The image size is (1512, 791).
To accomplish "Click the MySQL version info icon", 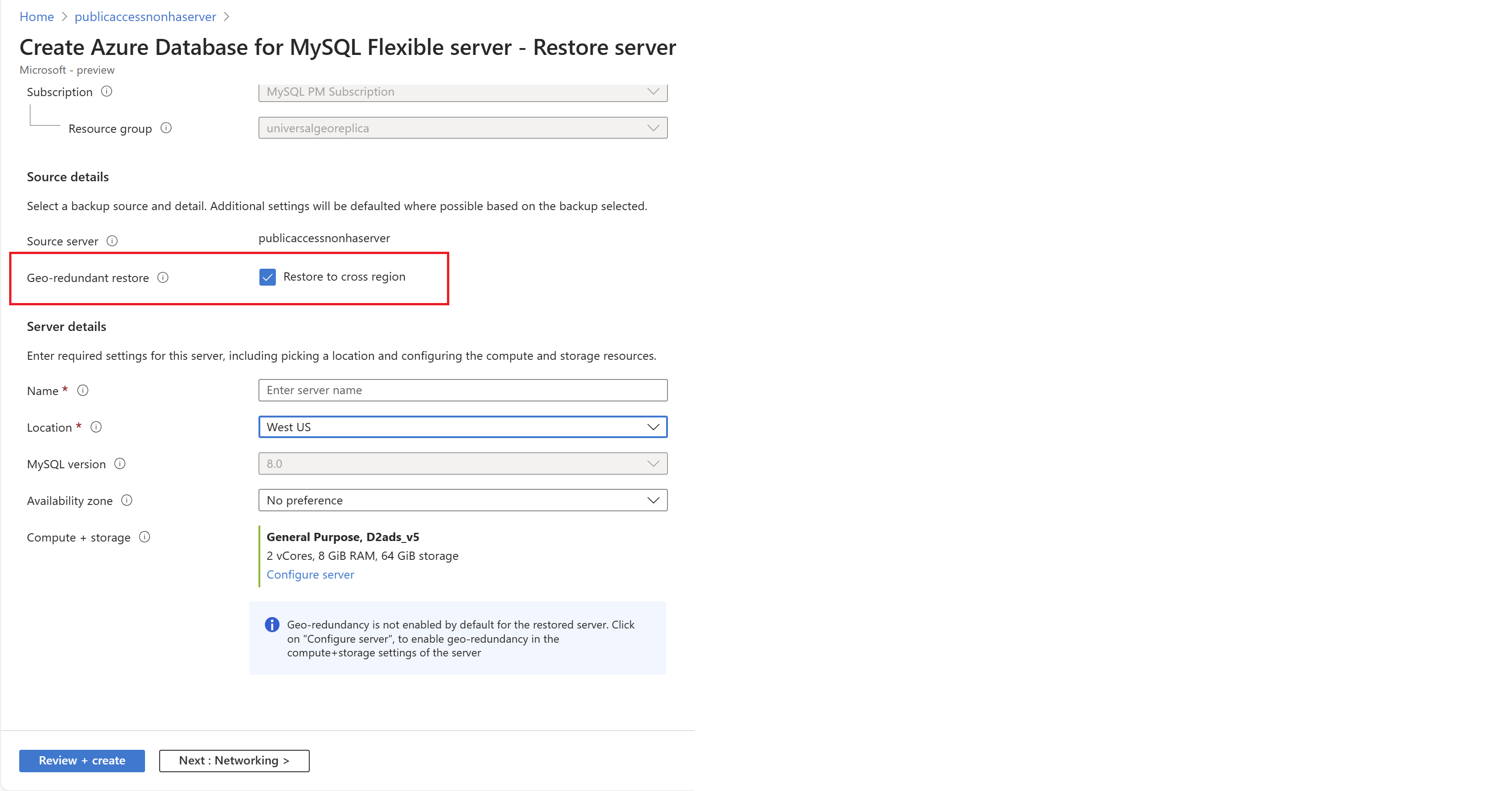I will tap(120, 464).
